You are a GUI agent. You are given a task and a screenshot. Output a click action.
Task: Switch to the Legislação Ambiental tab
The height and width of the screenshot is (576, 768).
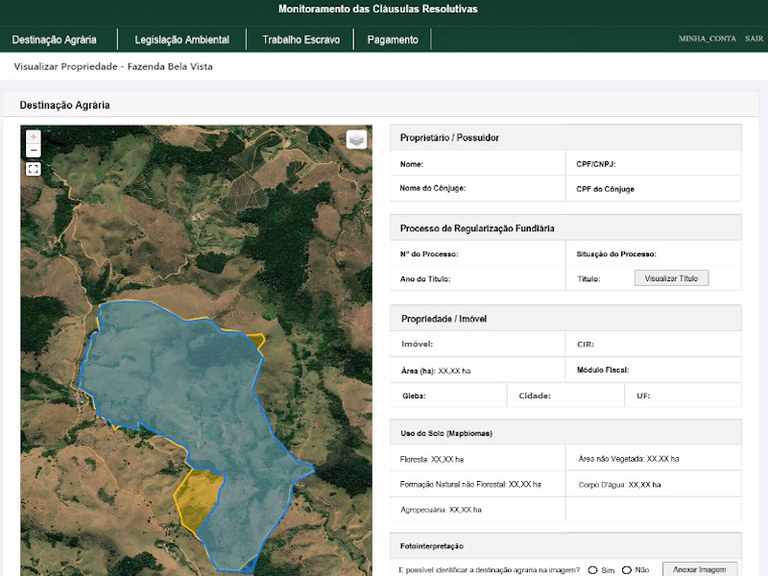tap(182, 40)
